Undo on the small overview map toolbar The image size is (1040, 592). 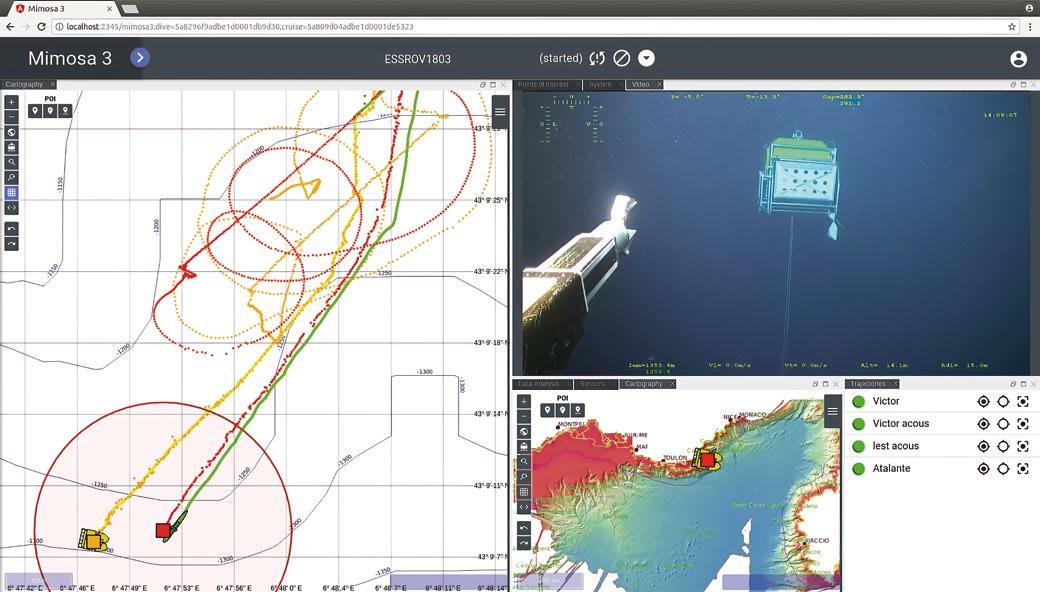click(x=523, y=528)
